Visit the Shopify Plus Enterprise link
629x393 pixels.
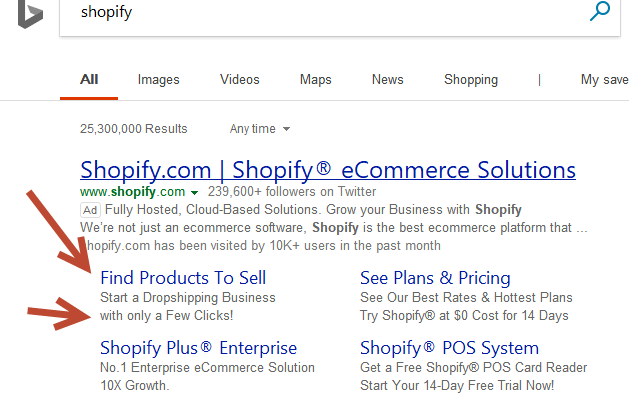[x=199, y=348]
